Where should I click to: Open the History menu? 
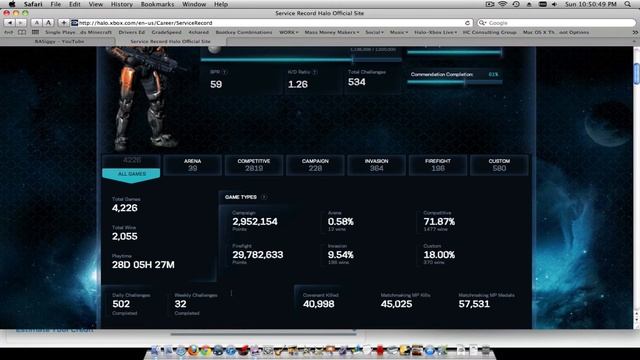(x=122, y=4)
